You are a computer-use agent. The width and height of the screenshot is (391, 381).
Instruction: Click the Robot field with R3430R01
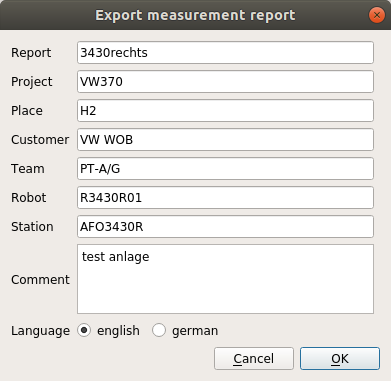point(225,198)
